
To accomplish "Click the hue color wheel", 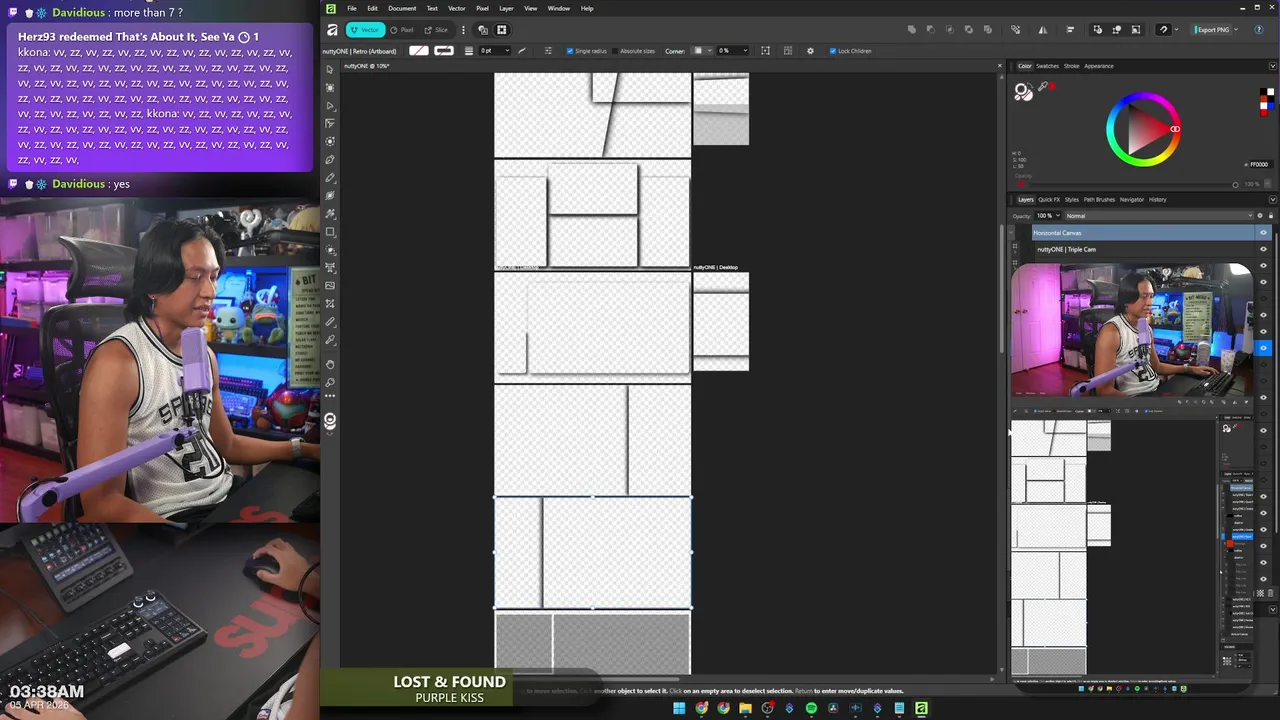I will coord(1143,129).
